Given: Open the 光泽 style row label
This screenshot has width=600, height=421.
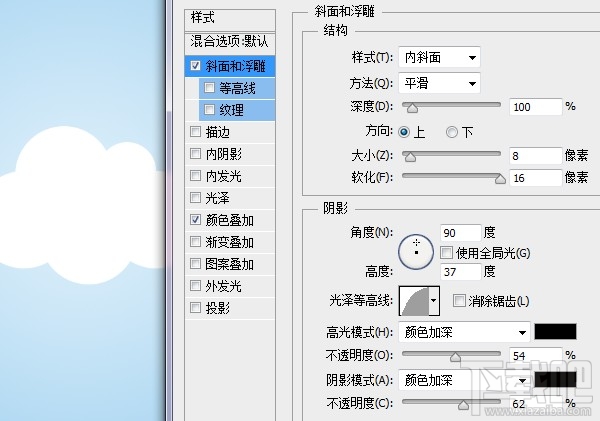Looking at the screenshot, I should coord(217,198).
